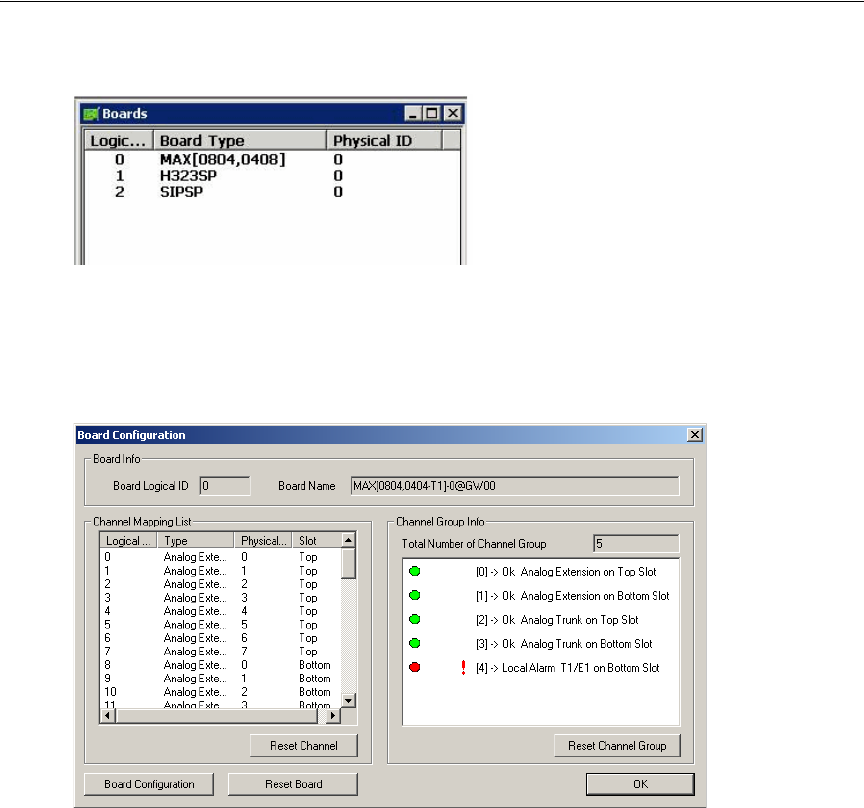Select logical channel 7 row
Viewport: 864px width, 808px height.
coord(220,651)
